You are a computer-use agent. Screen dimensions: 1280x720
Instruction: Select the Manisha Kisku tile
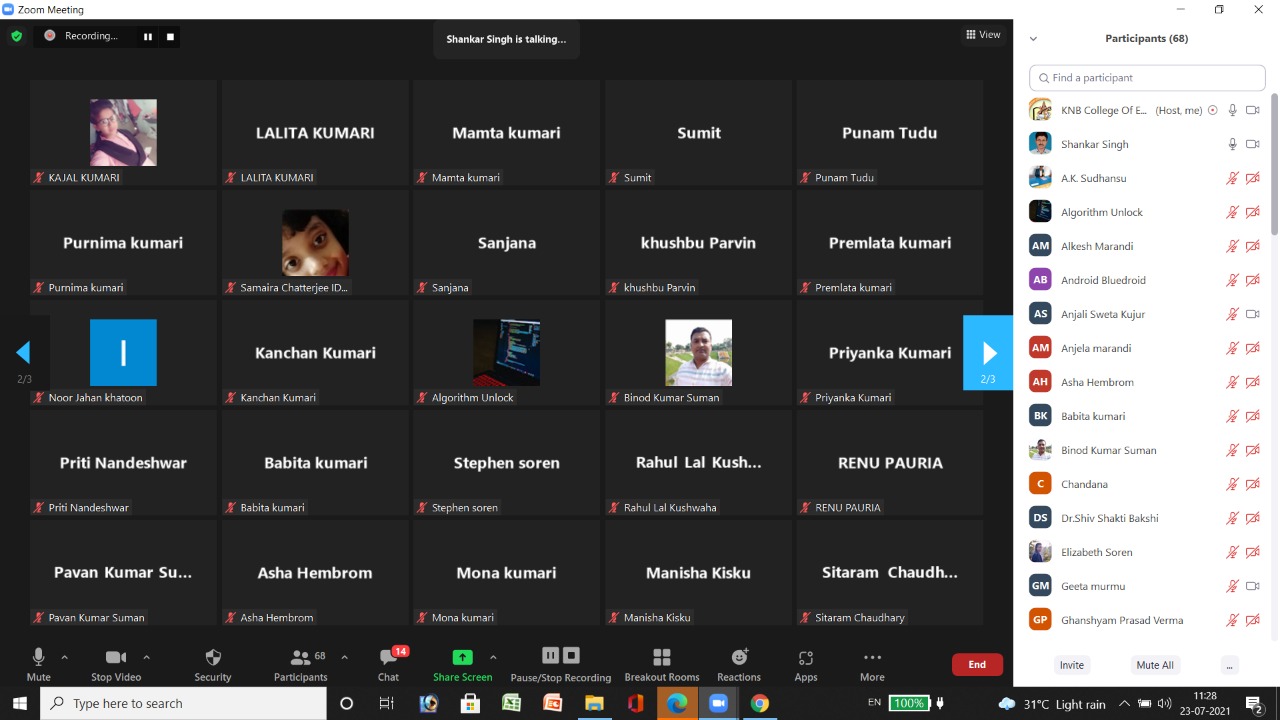coord(698,573)
